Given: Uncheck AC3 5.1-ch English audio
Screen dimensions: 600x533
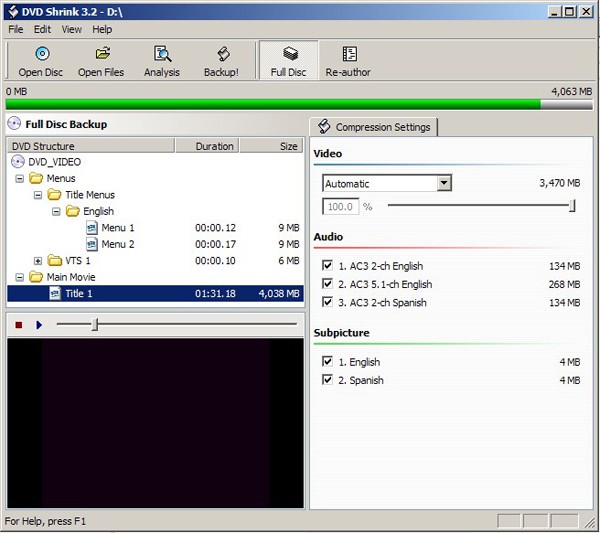Looking at the screenshot, I should (327, 284).
